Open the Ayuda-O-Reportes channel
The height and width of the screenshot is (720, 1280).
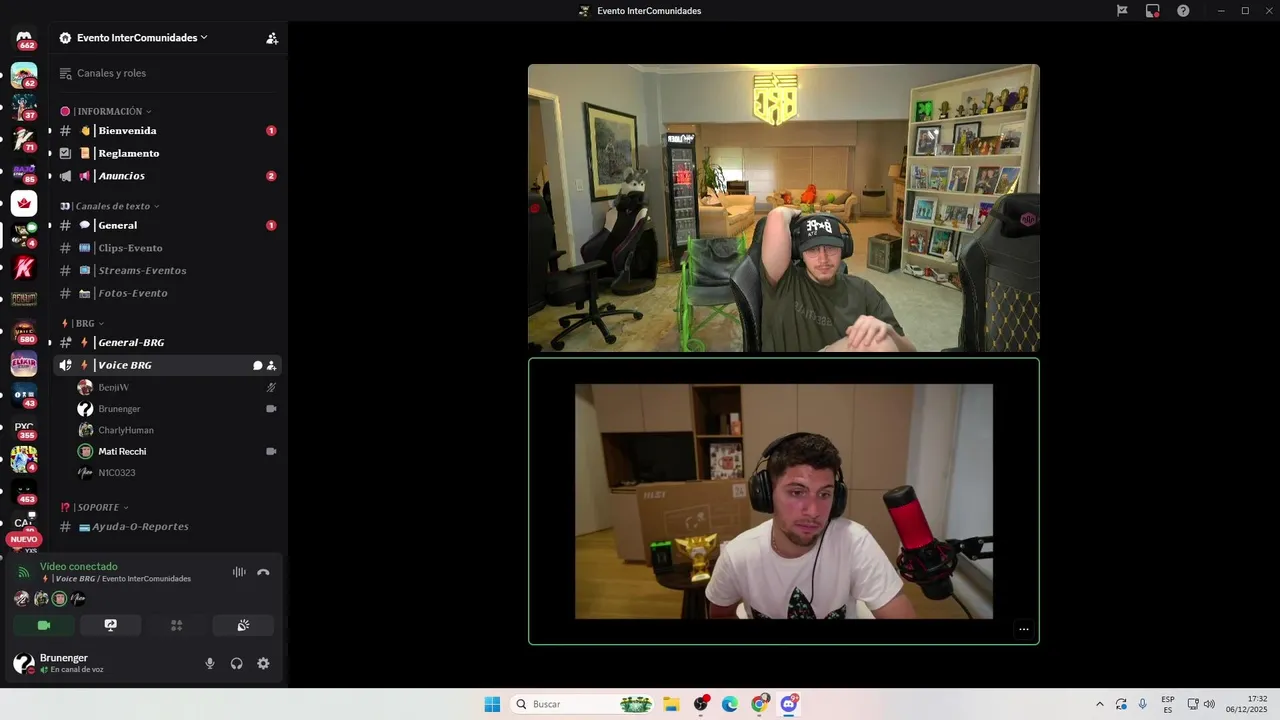click(x=168, y=526)
